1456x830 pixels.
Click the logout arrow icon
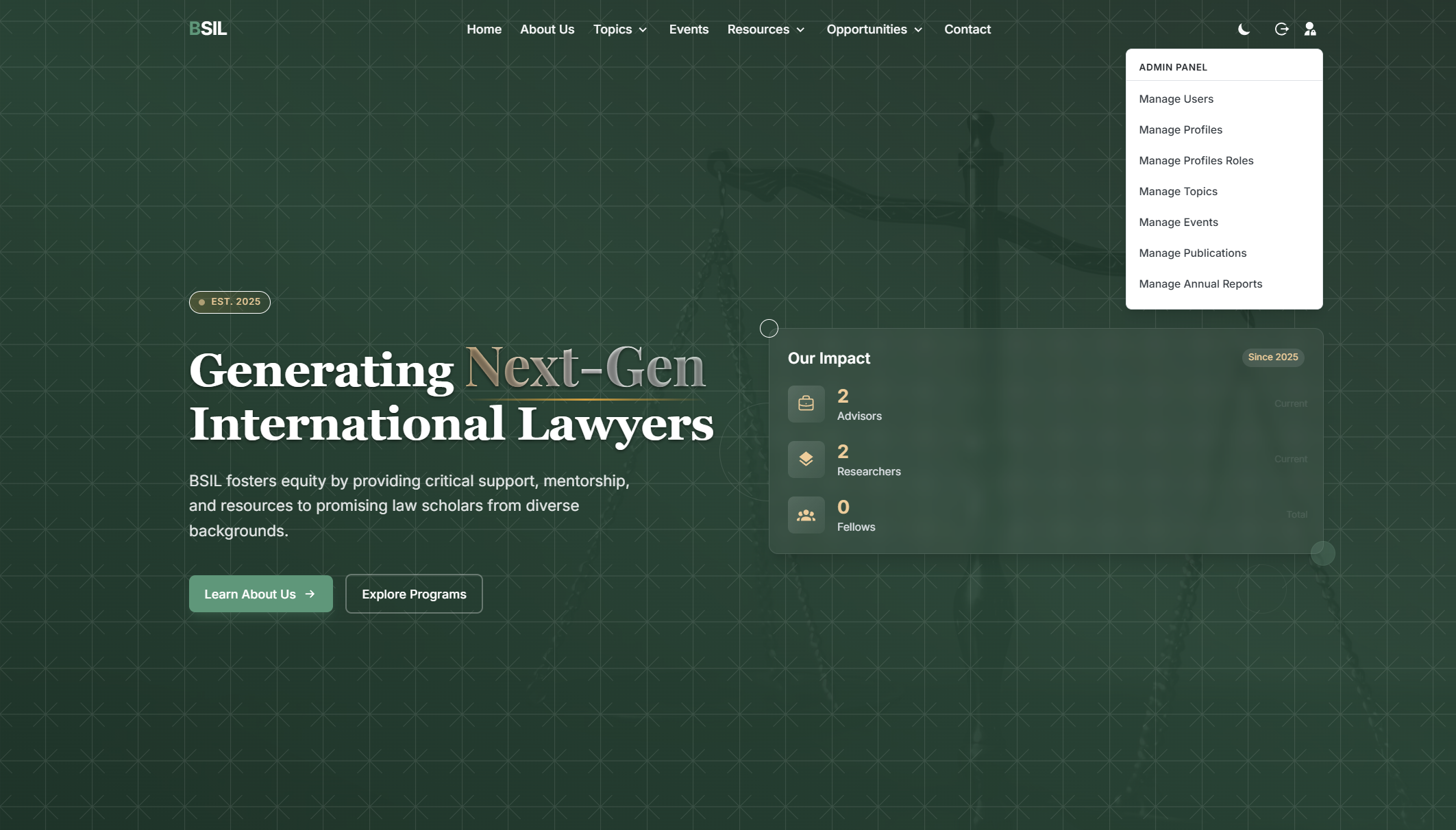(x=1281, y=29)
